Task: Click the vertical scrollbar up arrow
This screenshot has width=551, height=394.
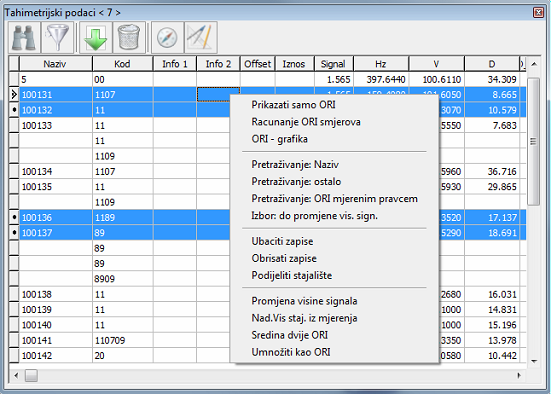Action: coord(534,64)
